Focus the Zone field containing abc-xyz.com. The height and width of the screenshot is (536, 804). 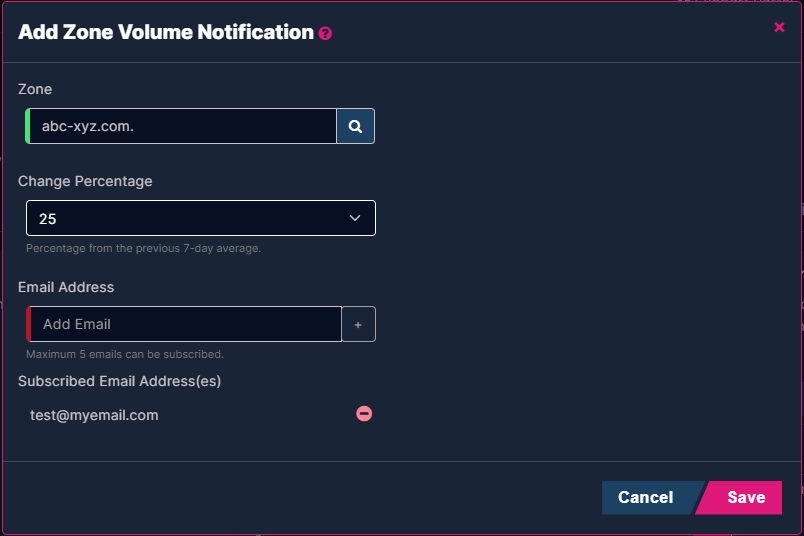click(183, 126)
